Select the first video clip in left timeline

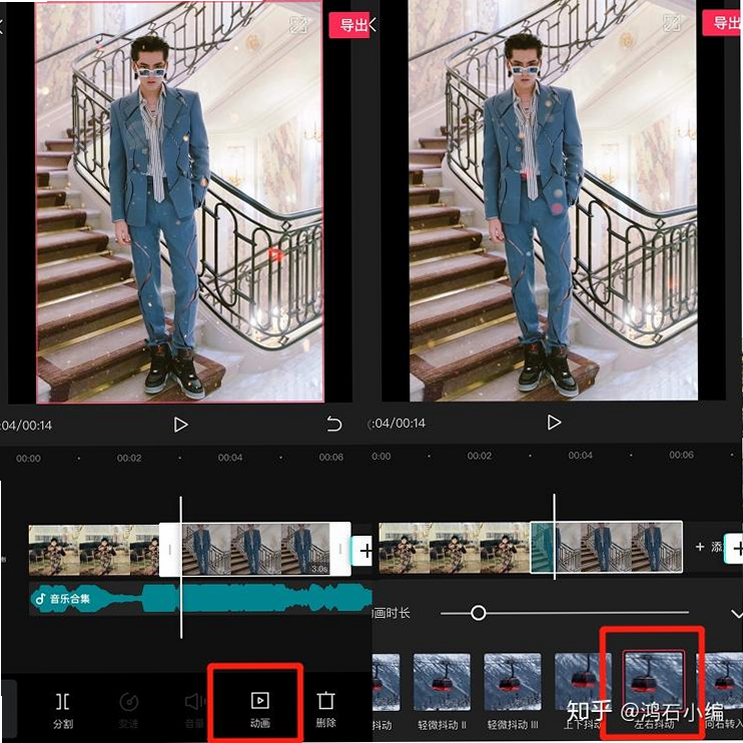pyautogui.click(x=94, y=550)
